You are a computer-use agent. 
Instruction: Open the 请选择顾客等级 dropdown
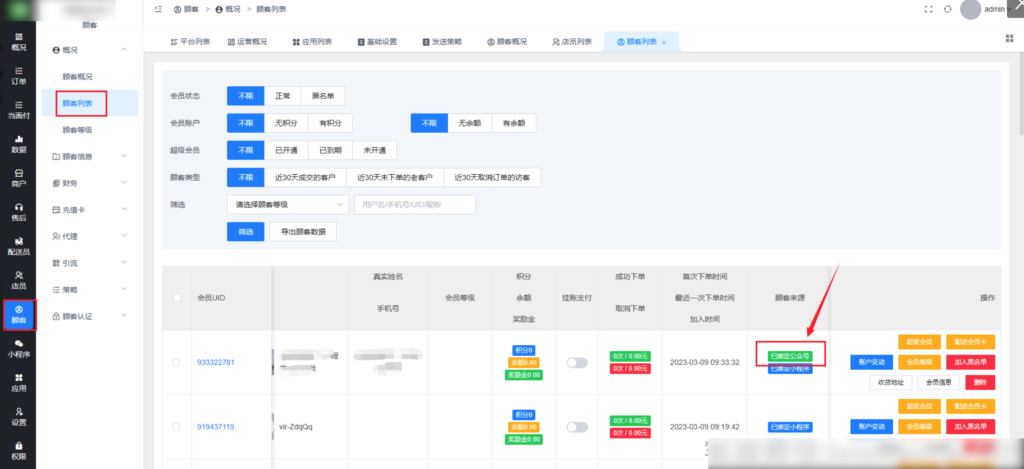(x=286, y=204)
